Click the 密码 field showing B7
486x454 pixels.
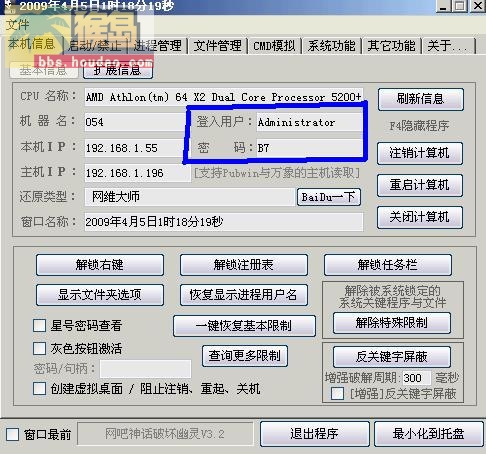tap(309, 148)
